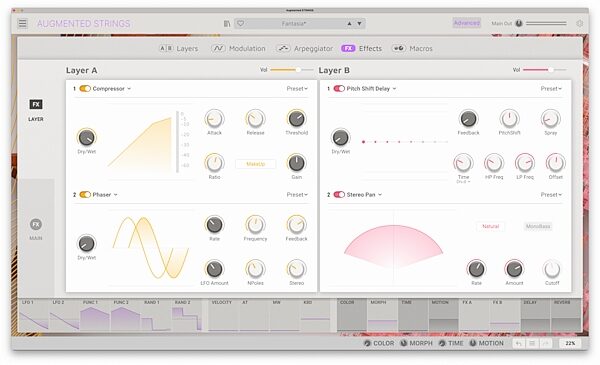Toggle Stereo Pan on/off switch

pyautogui.click(x=339, y=195)
